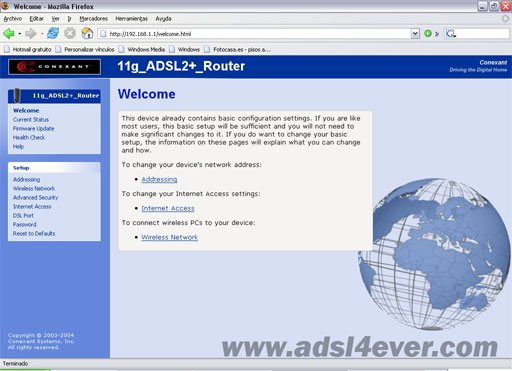Follow the Wireless Network link in welcome text
512x371 pixels.
point(169,237)
